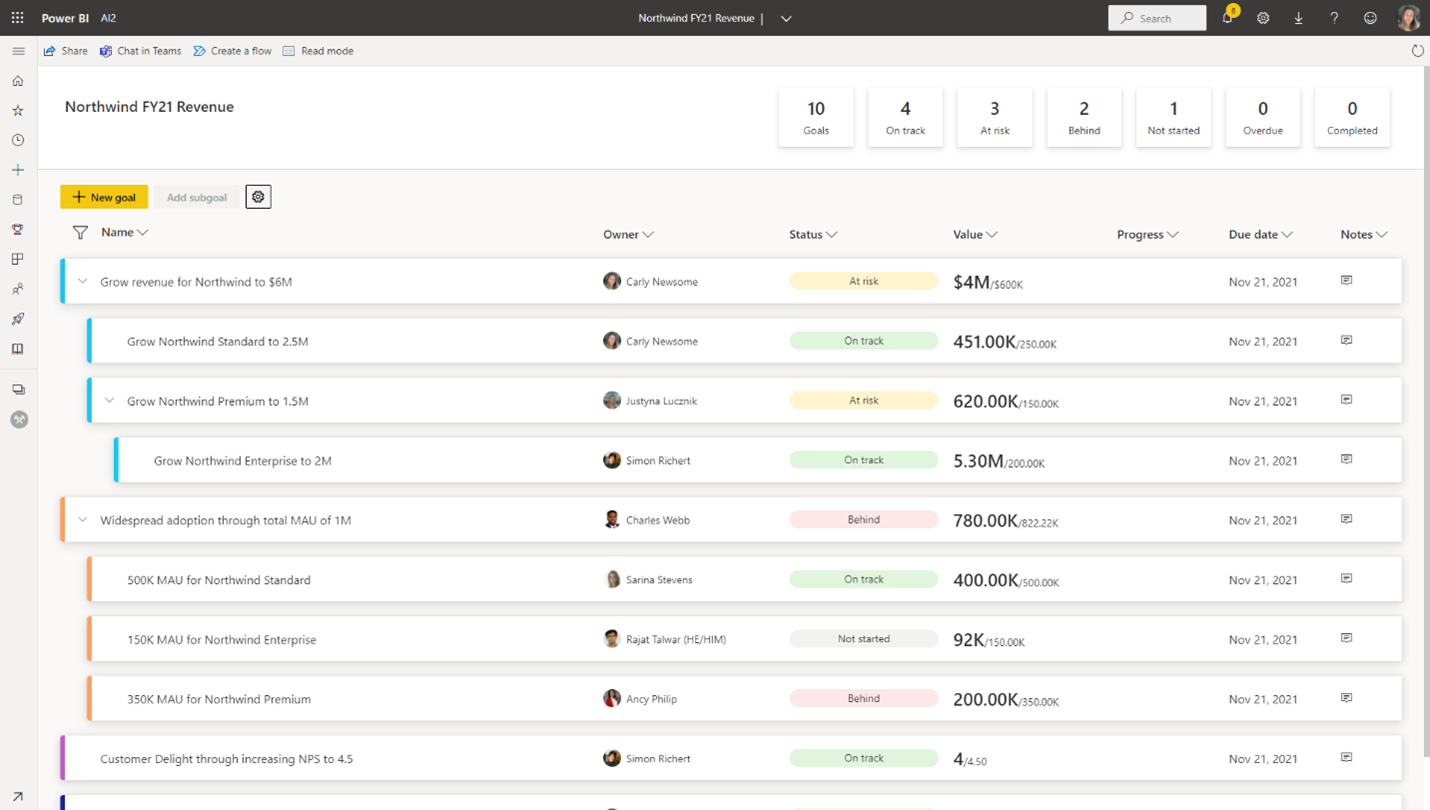Screen dimensions: 1430x810
Task: Open the goals settings gear near New goal
Action: (x=258, y=196)
